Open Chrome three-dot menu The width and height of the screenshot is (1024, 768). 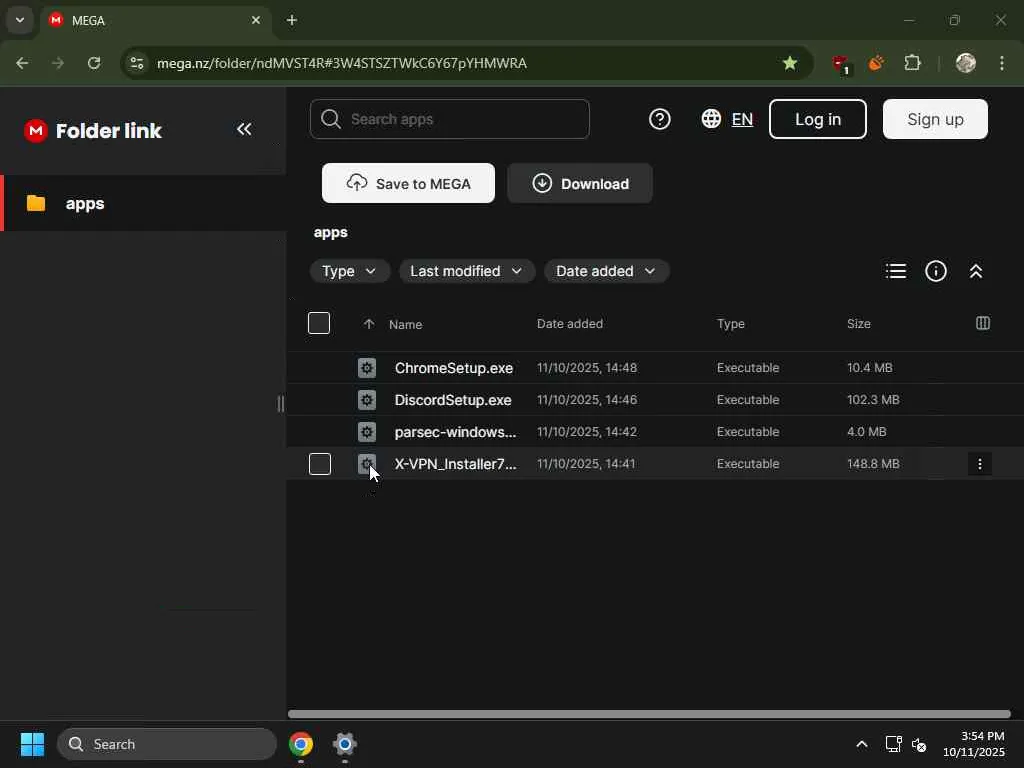(1002, 63)
